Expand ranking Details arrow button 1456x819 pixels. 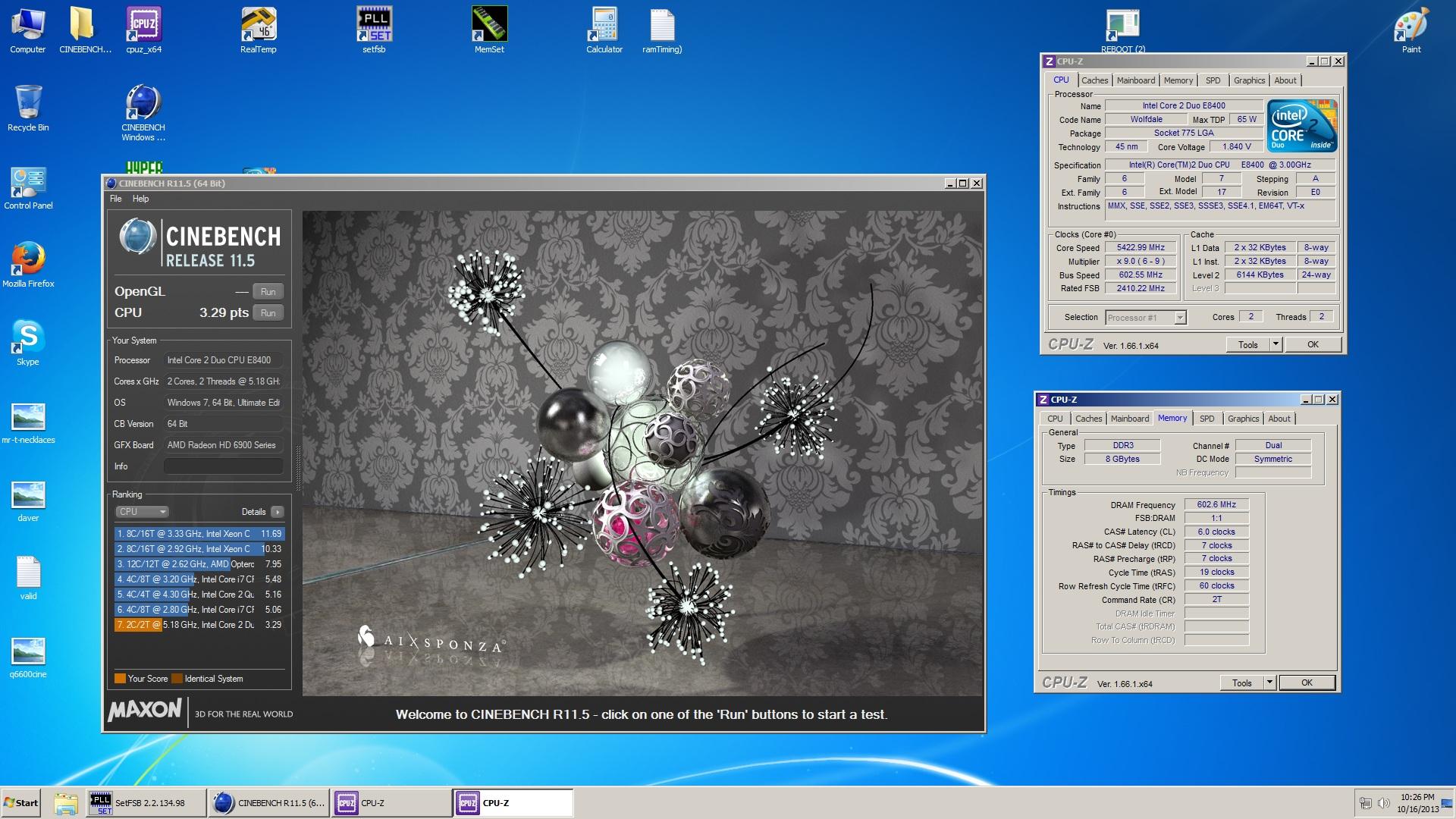tap(278, 512)
